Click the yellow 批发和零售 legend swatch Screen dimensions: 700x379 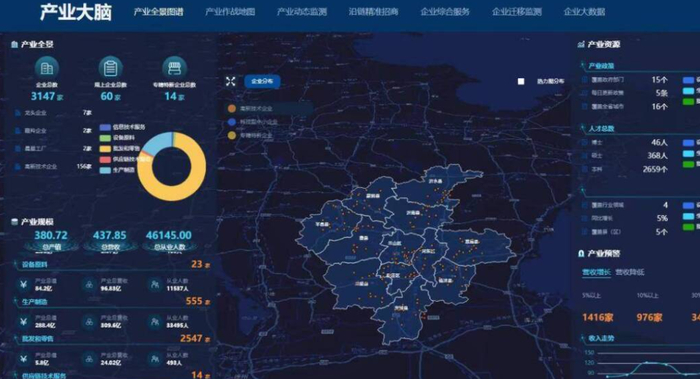coord(105,149)
